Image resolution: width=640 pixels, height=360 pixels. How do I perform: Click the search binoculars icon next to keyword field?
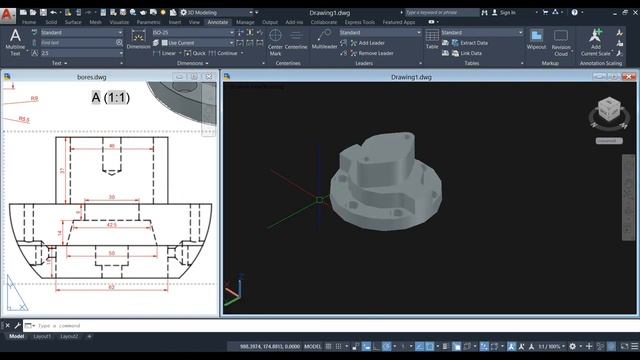[484, 13]
